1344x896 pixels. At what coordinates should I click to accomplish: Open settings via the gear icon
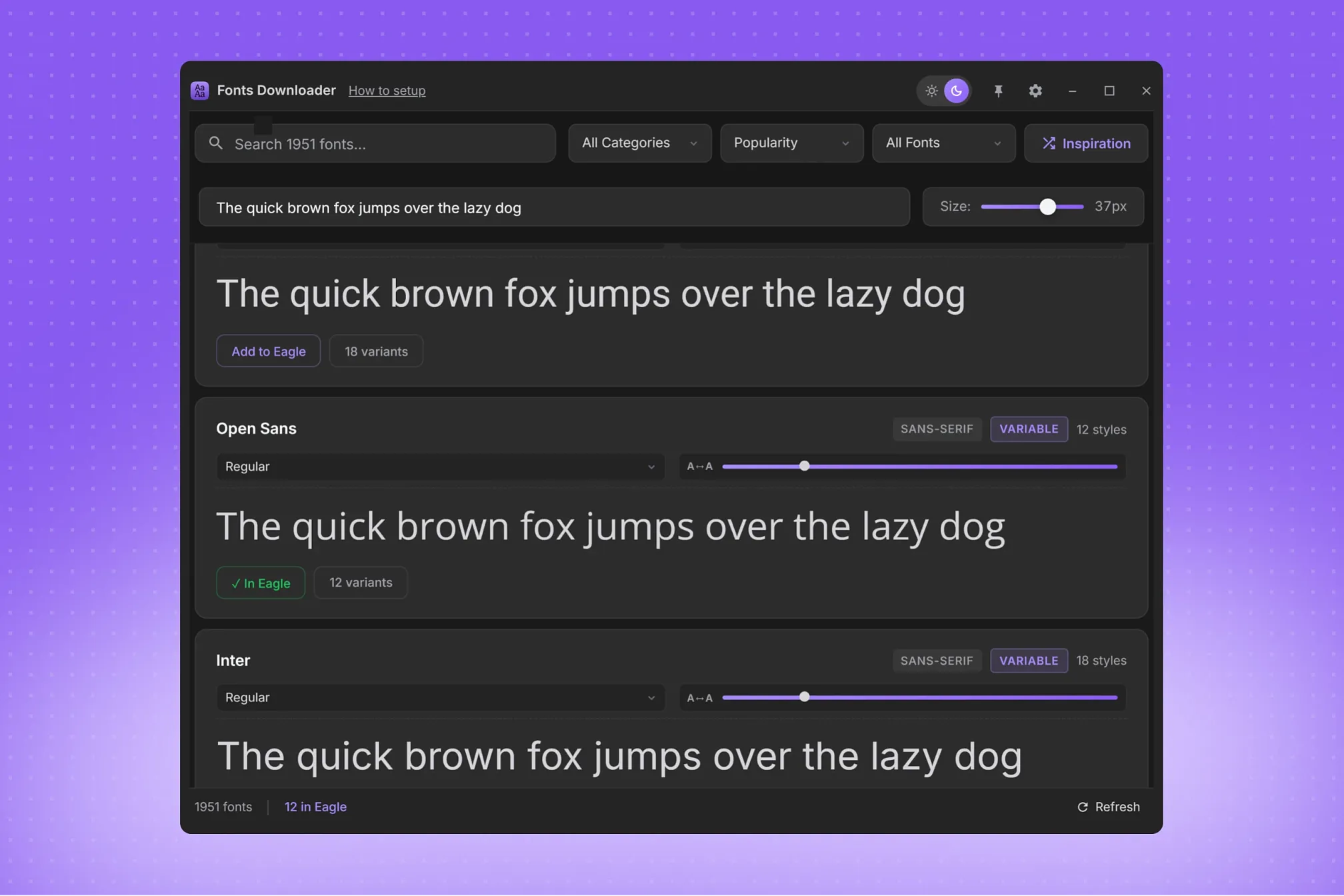[x=1035, y=91]
